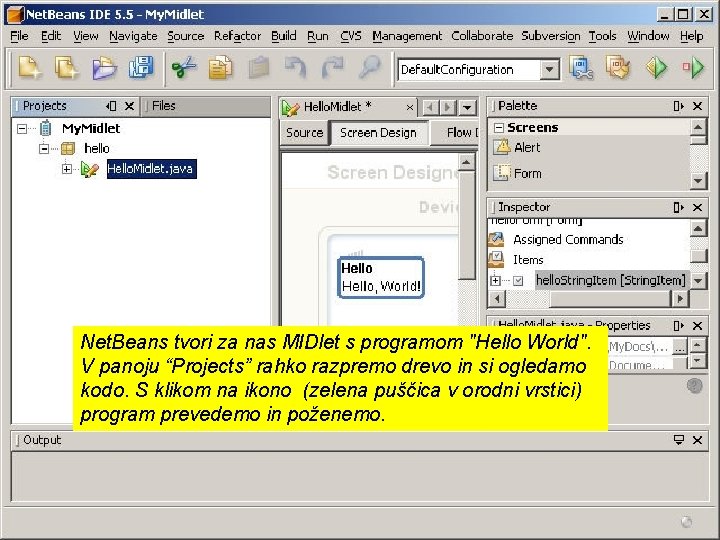This screenshot has height=540, width=720.
Task: Click the Save All disks icon
Action: (141, 68)
